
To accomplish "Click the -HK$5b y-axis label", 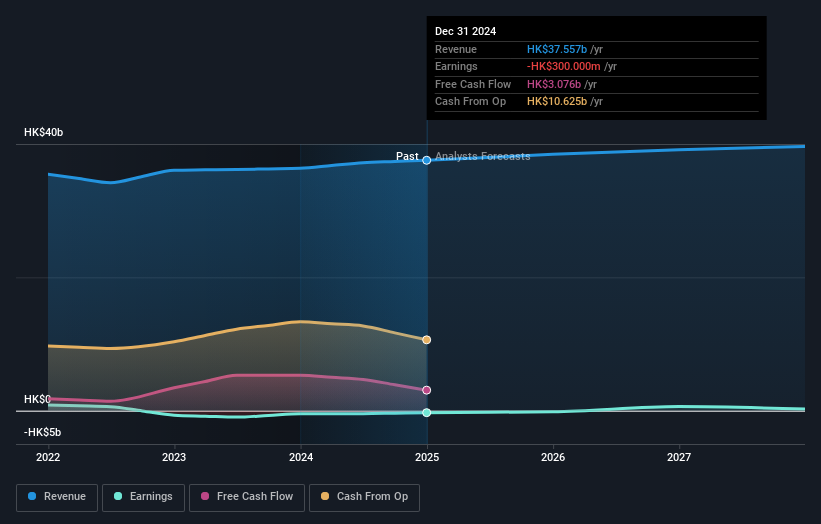I will [x=42, y=432].
